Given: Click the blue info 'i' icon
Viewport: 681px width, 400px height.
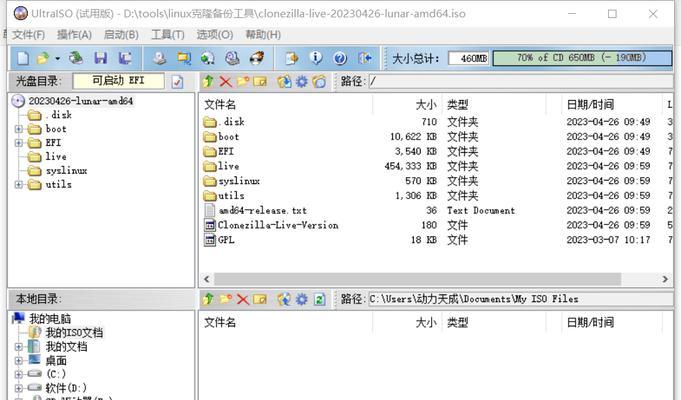Looking at the screenshot, I should (x=316, y=58).
